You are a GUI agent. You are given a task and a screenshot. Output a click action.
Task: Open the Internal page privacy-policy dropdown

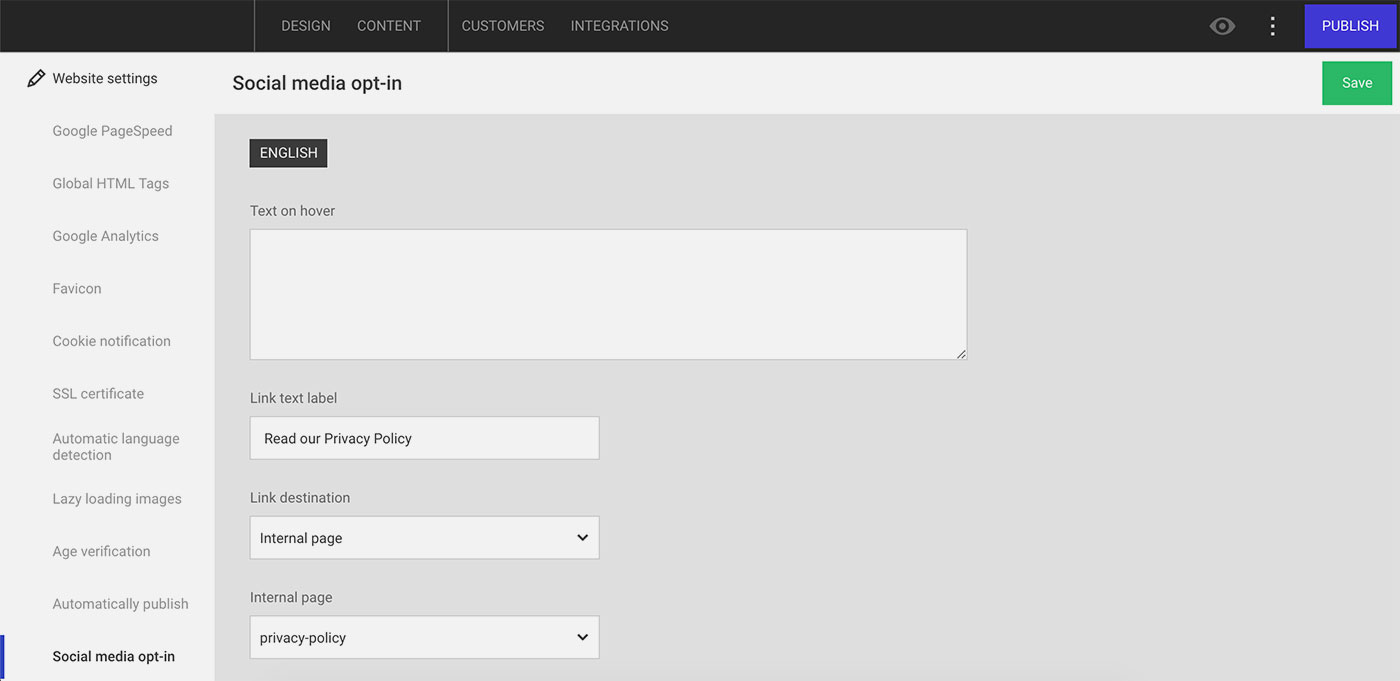(424, 638)
